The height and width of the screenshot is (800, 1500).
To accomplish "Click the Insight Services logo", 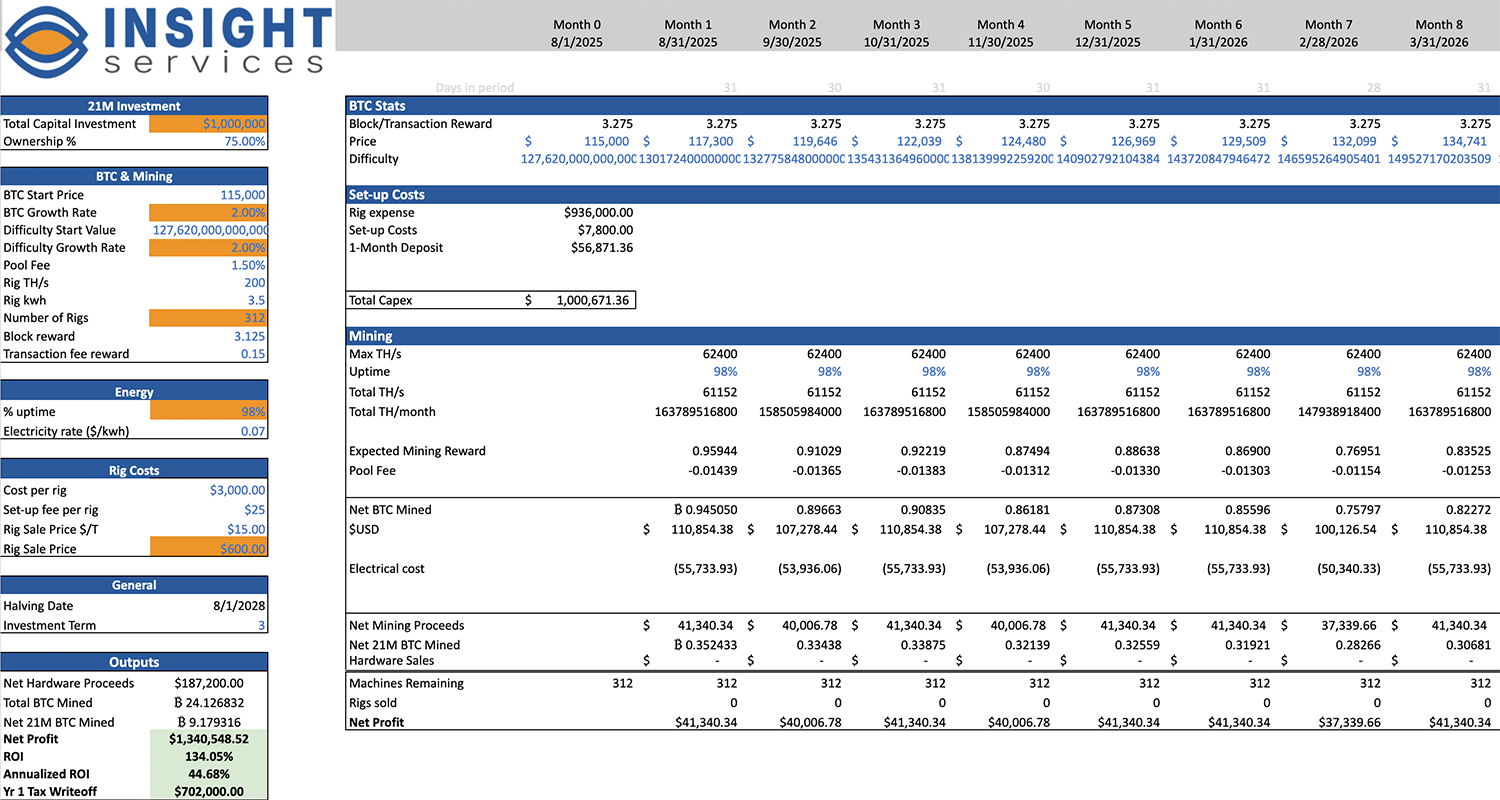I will [x=167, y=42].
